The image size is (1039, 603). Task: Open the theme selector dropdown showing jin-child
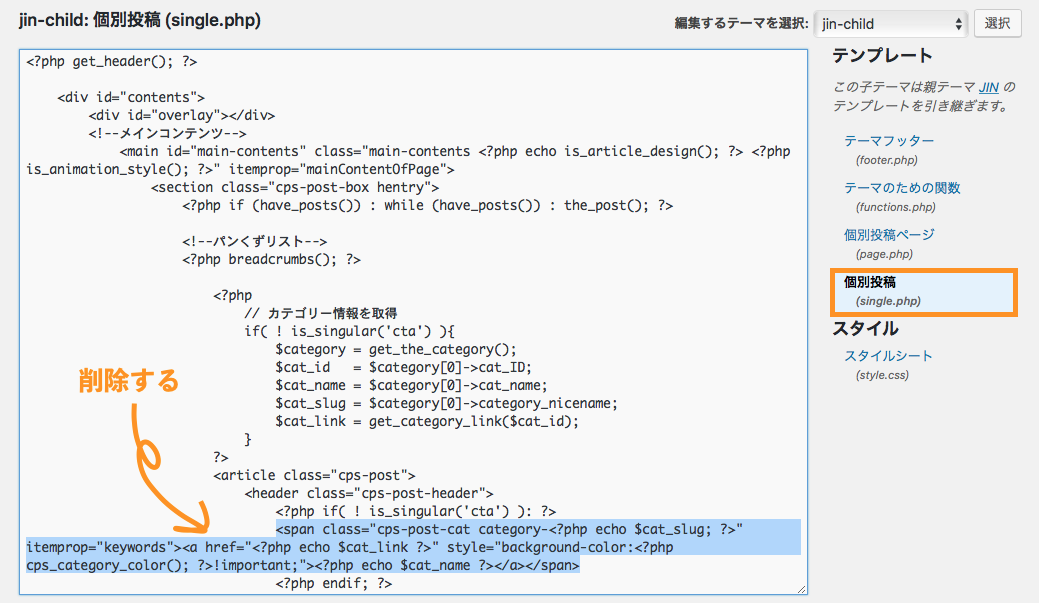[888, 23]
